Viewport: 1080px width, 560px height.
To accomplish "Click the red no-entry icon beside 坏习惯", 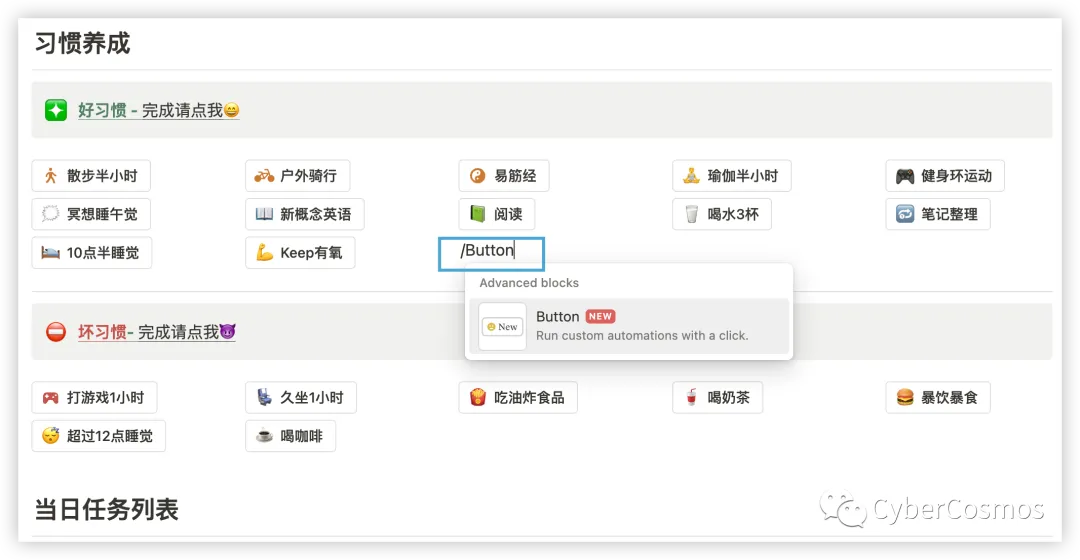I will (56, 332).
